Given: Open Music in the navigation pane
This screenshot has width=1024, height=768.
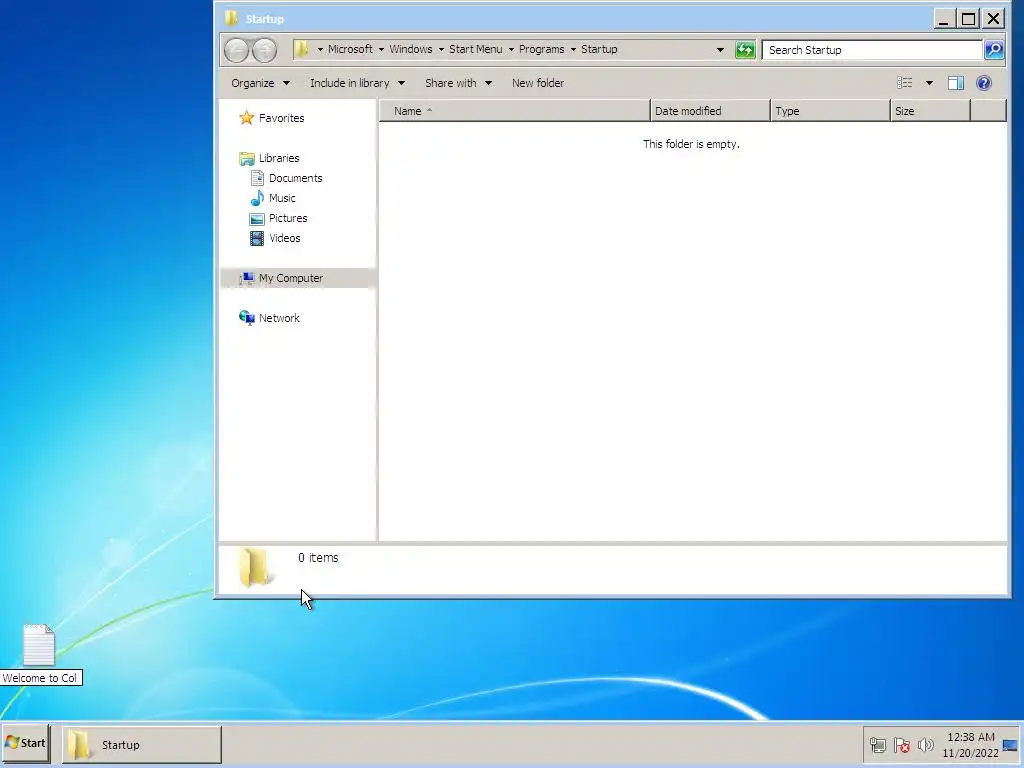Looking at the screenshot, I should tap(282, 198).
